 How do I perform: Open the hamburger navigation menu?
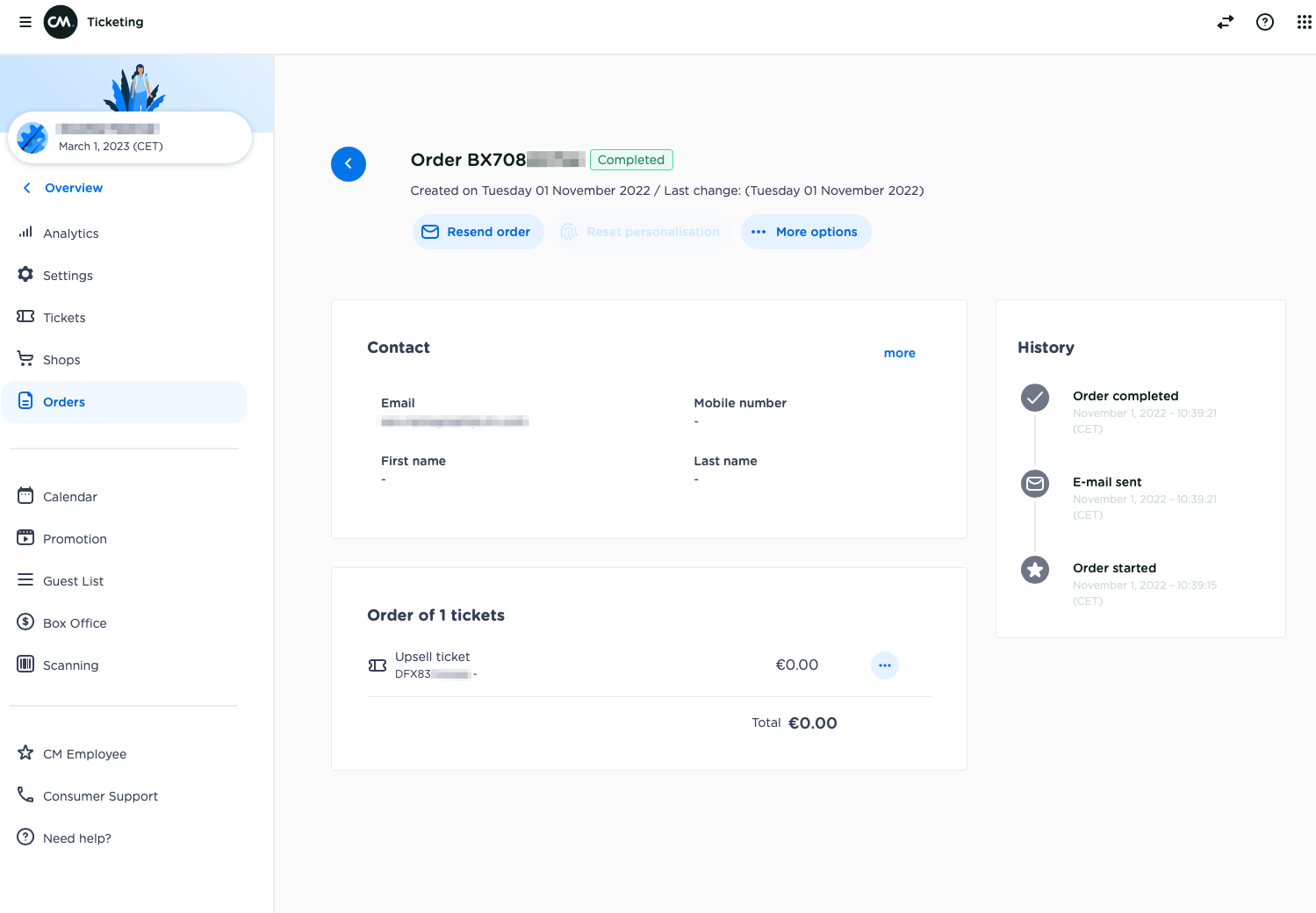coord(25,22)
